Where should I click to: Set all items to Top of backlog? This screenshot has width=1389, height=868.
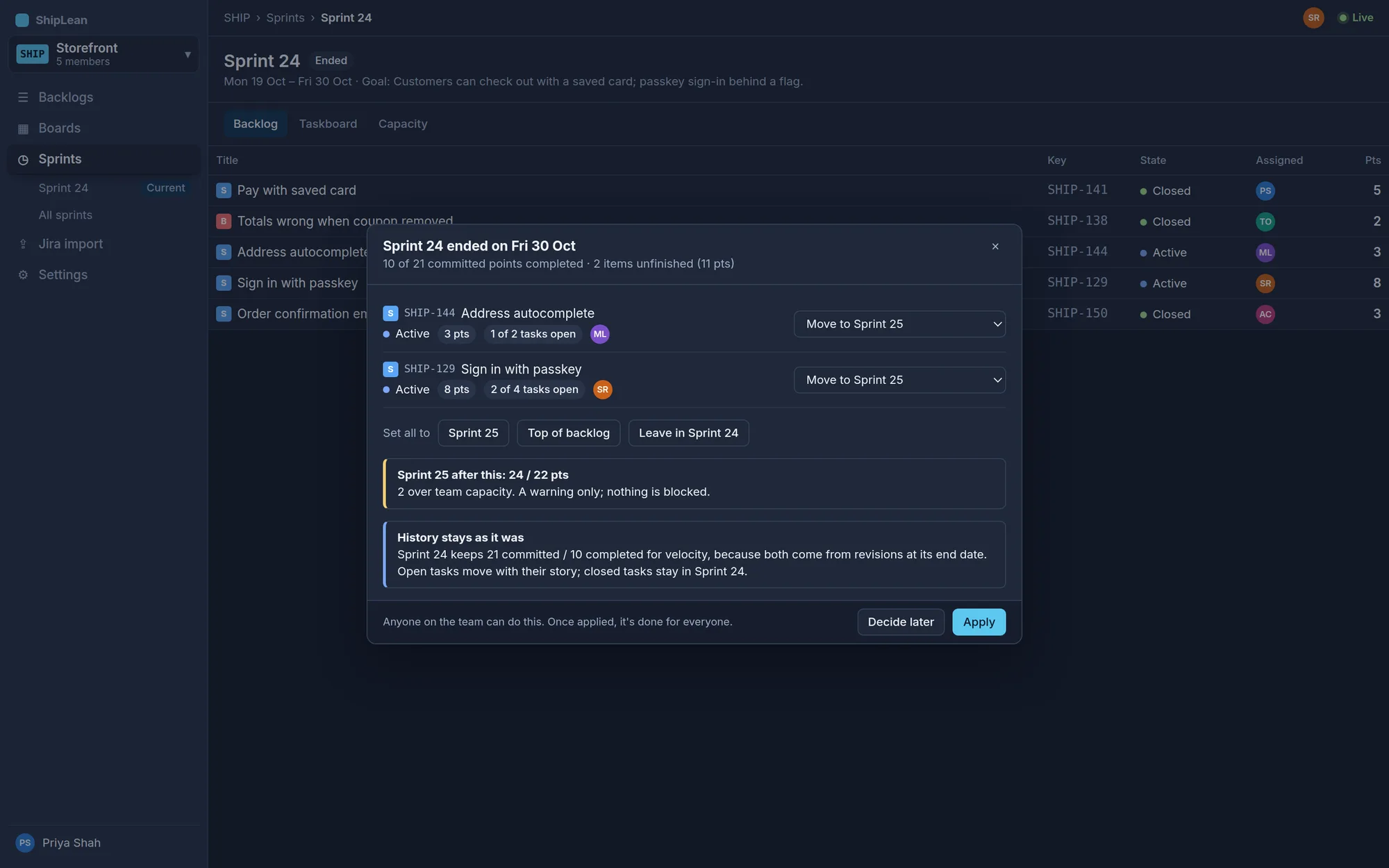click(x=569, y=433)
